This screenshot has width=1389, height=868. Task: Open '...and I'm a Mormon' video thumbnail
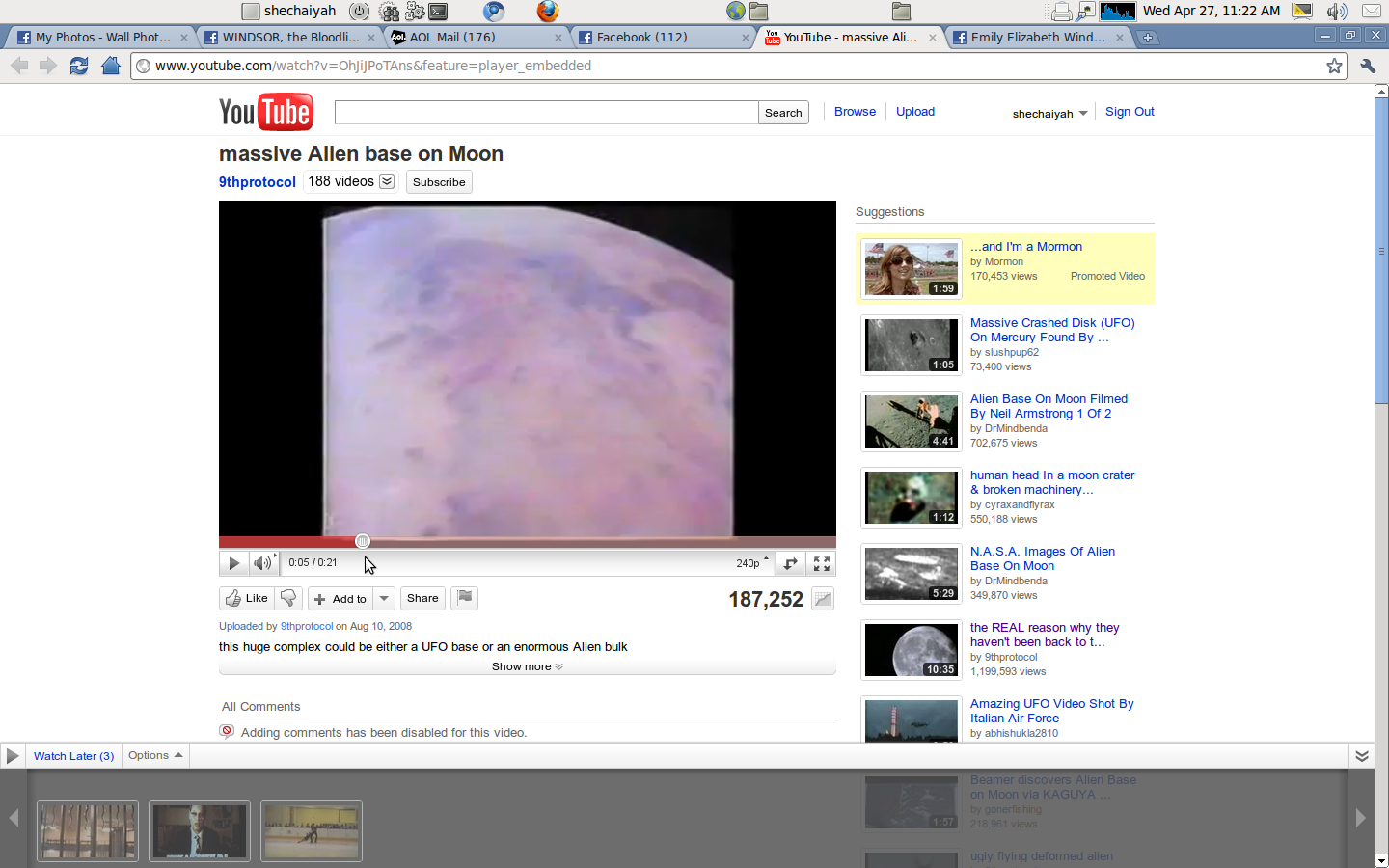click(912, 269)
